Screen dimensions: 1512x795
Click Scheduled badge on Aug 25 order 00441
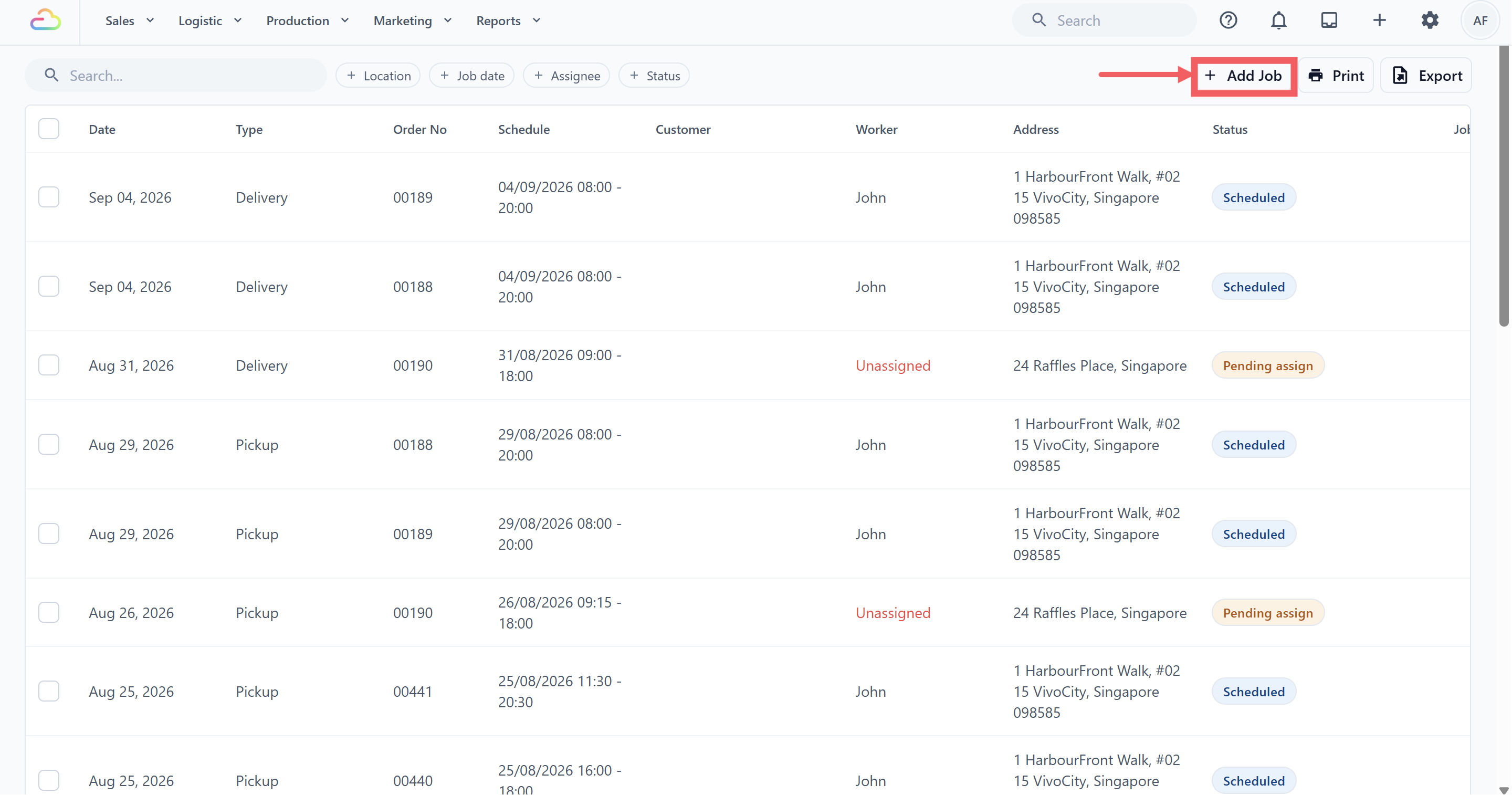pos(1254,692)
